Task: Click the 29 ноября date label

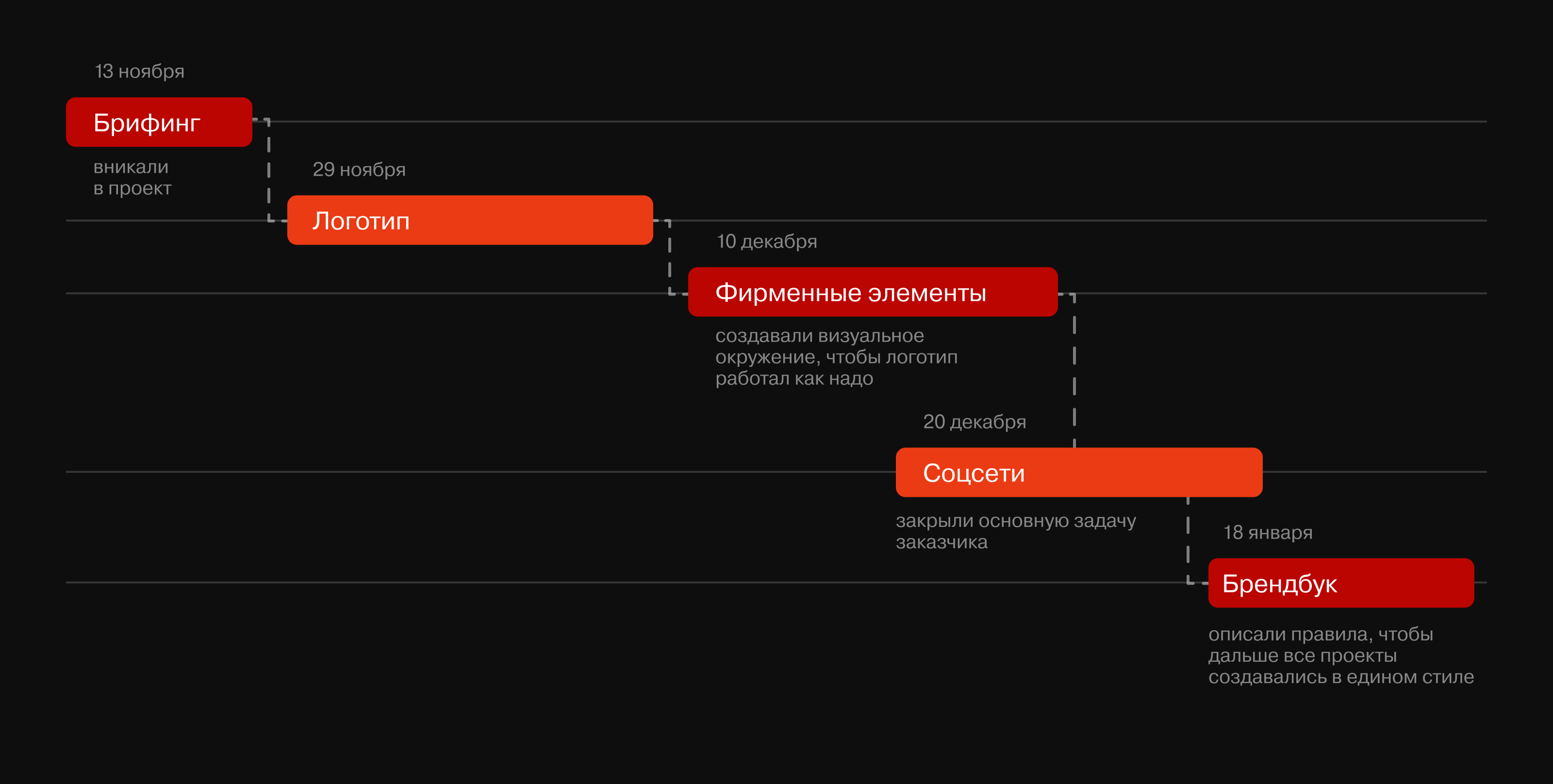Action: [359, 170]
